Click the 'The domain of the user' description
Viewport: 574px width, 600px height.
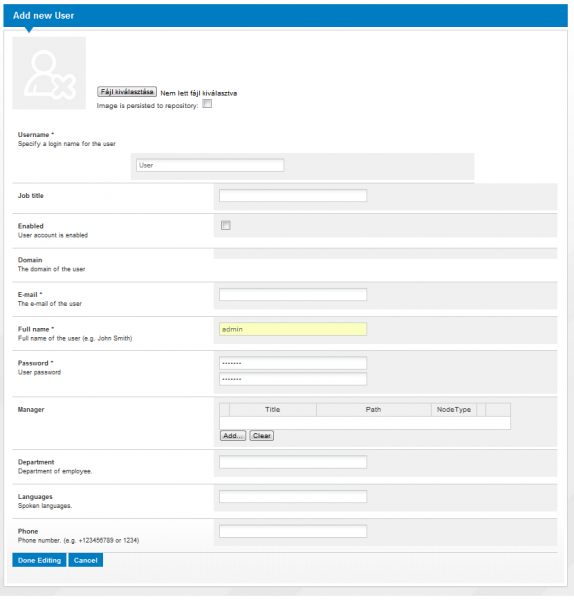51,269
